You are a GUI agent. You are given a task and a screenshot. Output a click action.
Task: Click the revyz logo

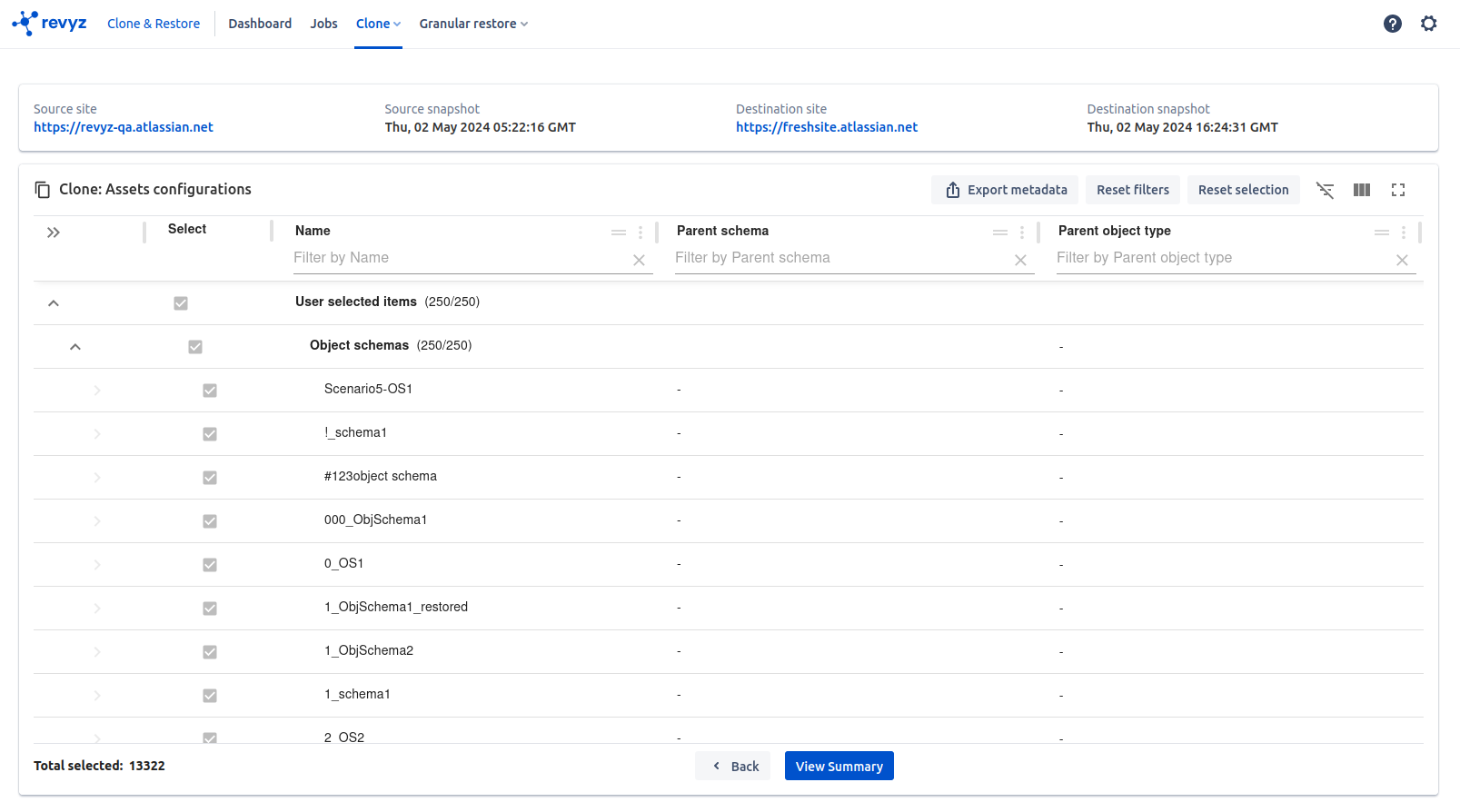(x=49, y=24)
